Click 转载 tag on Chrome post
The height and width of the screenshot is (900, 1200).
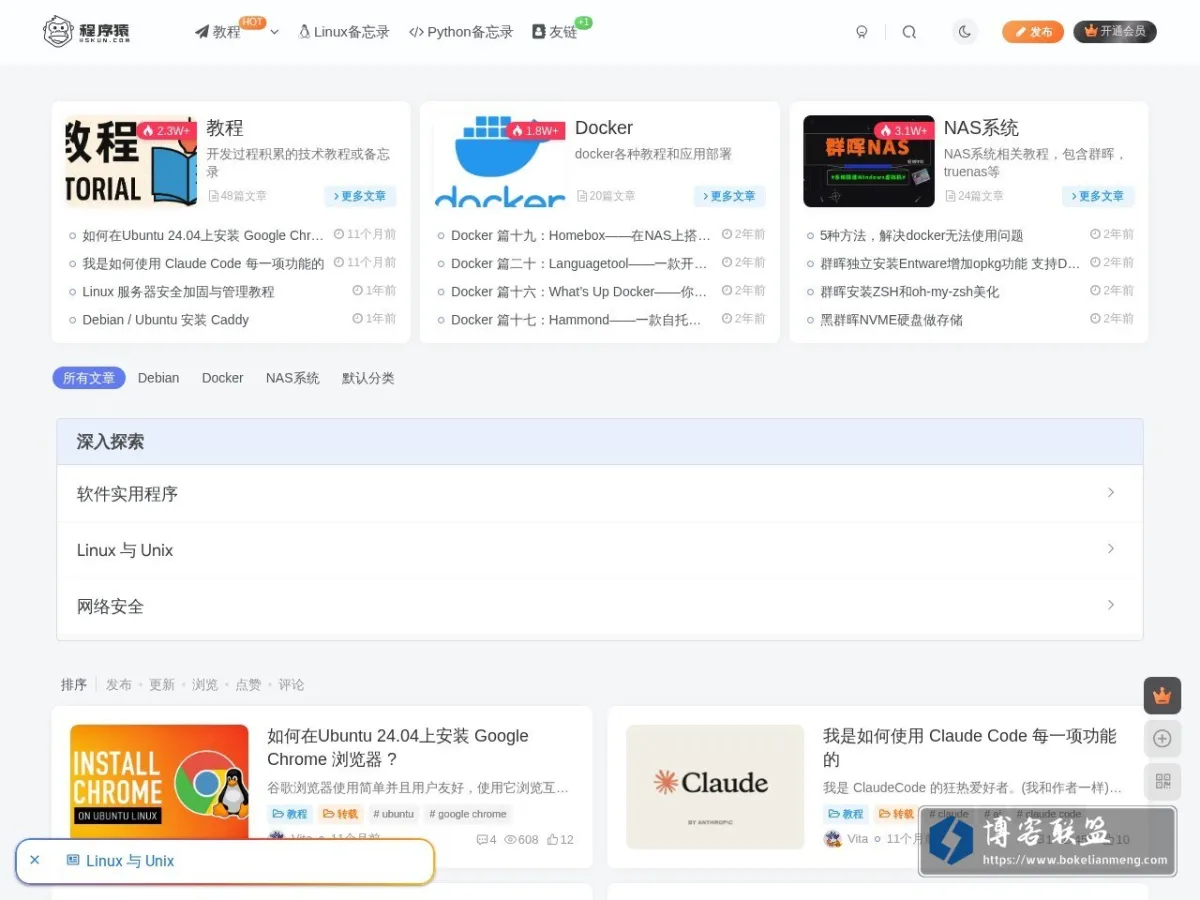coord(340,814)
